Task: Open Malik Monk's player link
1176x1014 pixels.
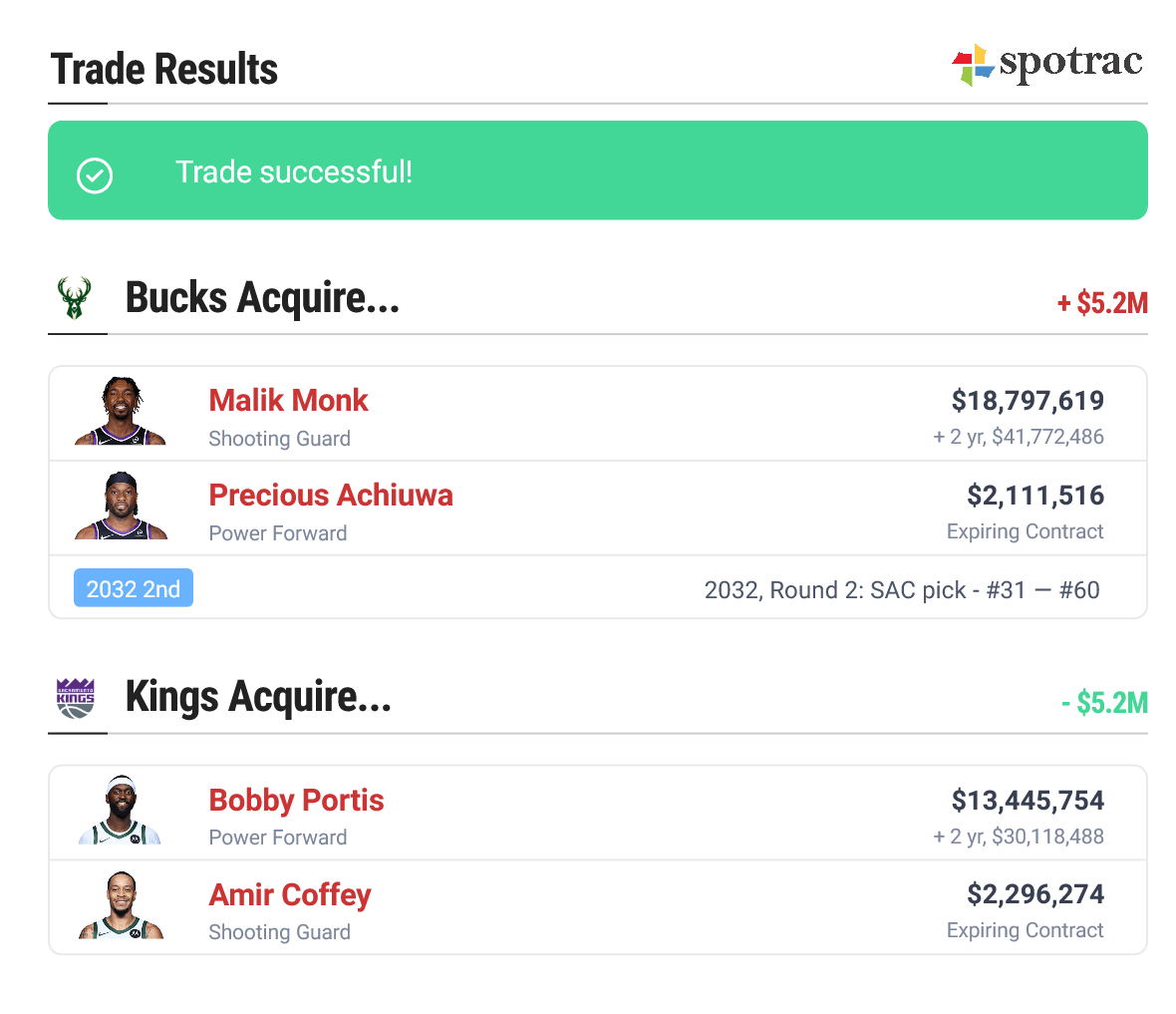Action: coord(288,401)
